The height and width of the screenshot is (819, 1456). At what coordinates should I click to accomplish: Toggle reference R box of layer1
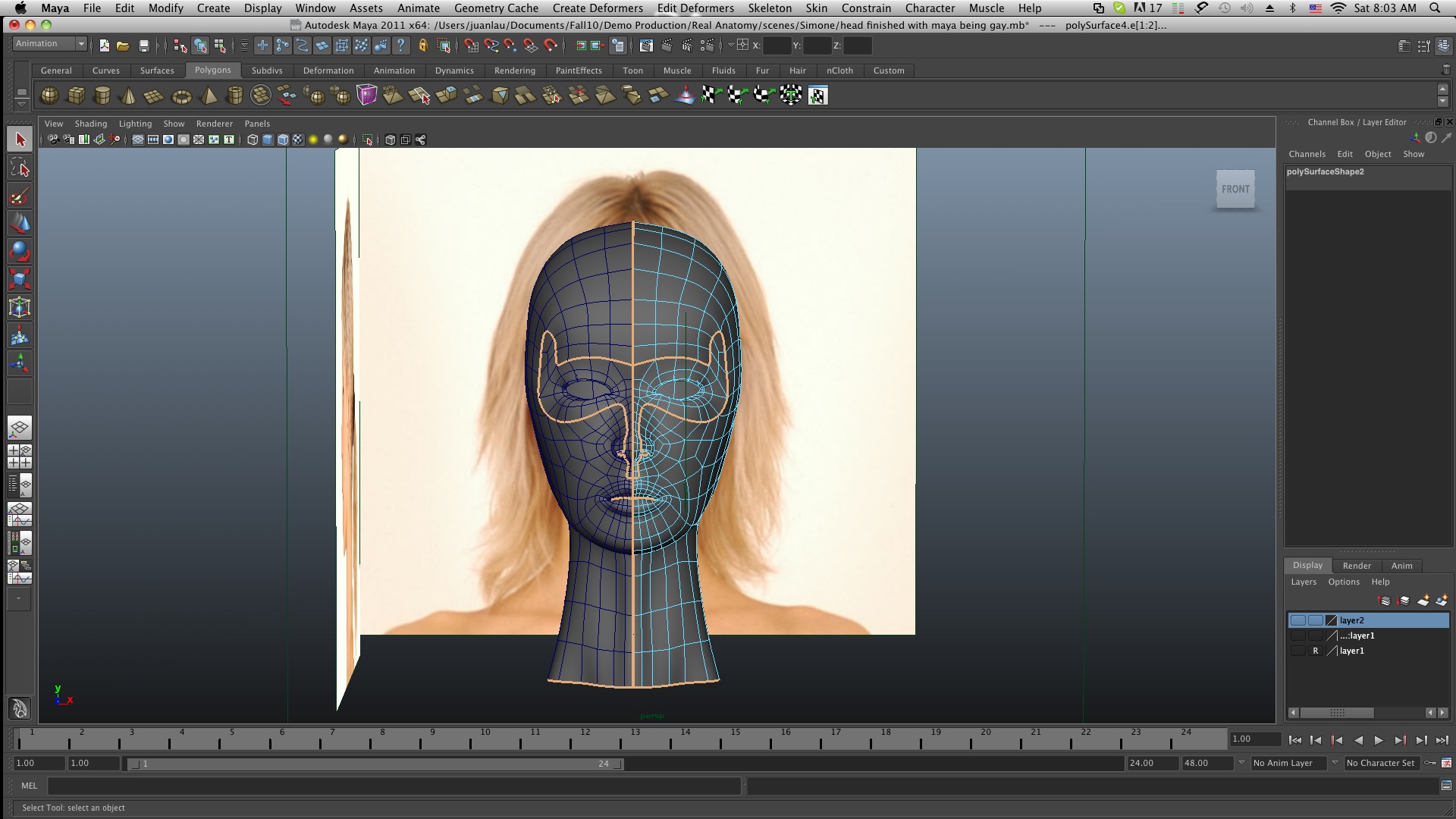tap(1316, 651)
